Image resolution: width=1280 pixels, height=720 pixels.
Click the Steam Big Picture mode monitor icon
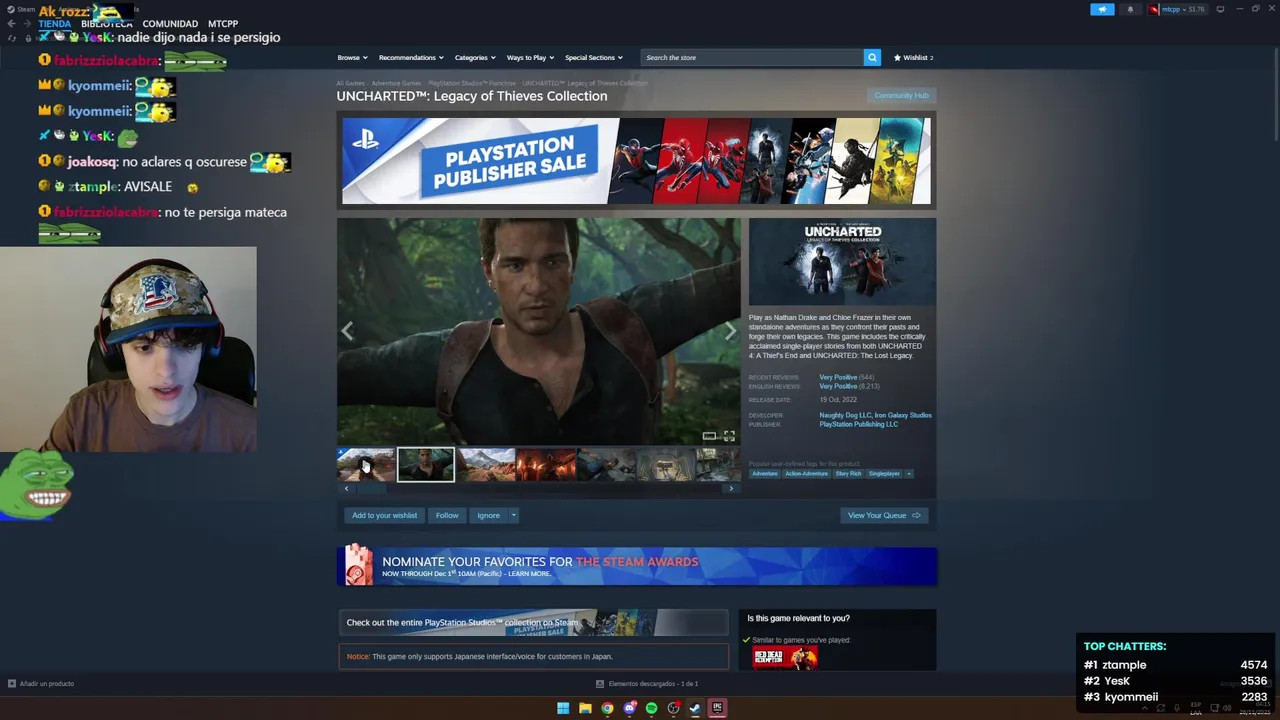(x=1220, y=9)
